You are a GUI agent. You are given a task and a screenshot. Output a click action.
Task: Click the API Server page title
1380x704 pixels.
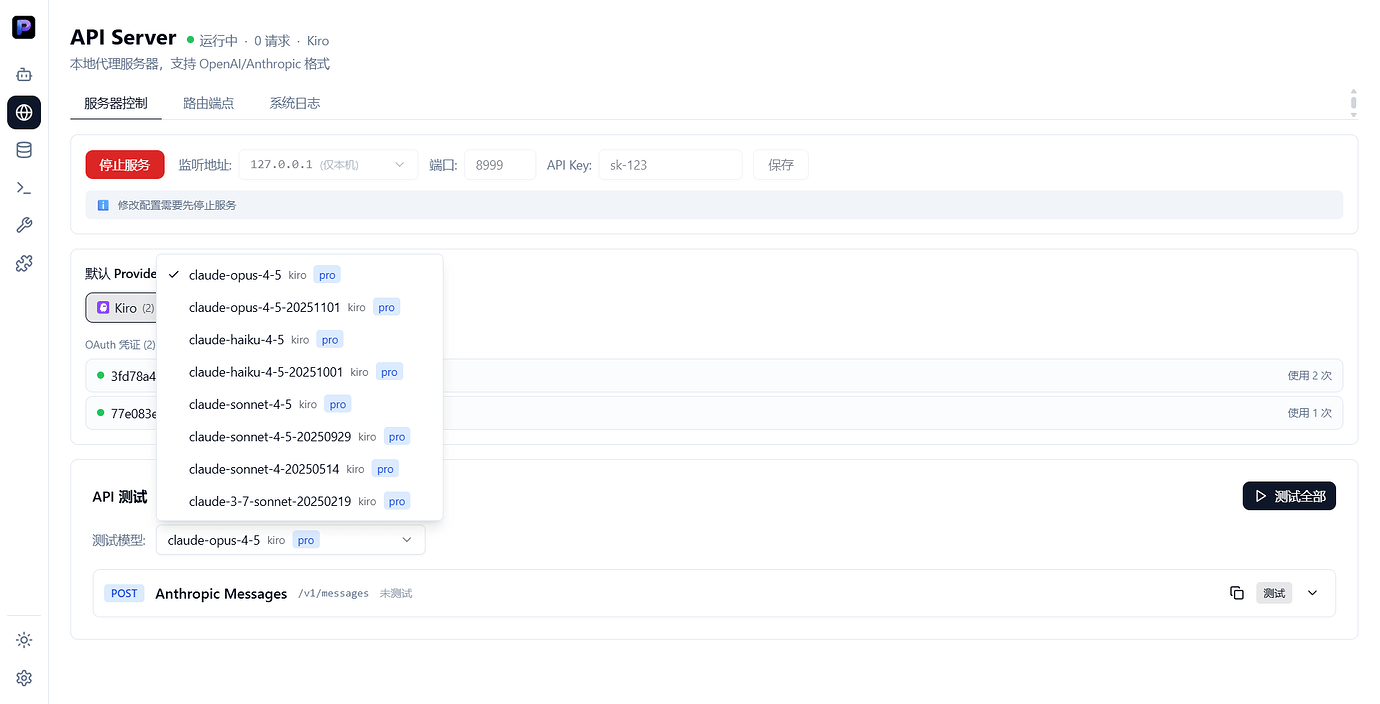pos(123,37)
